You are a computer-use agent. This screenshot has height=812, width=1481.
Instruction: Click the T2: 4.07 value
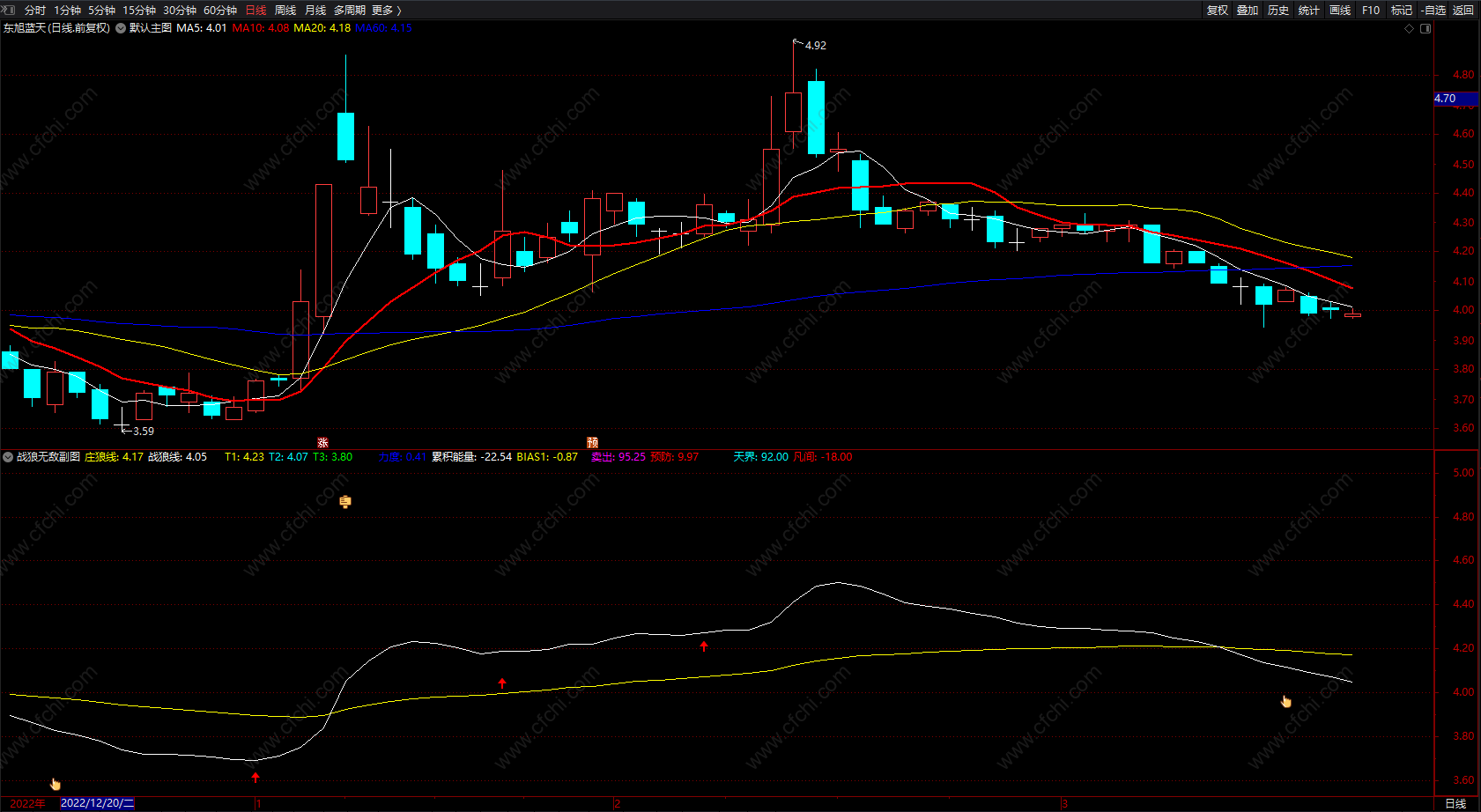(288, 457)
